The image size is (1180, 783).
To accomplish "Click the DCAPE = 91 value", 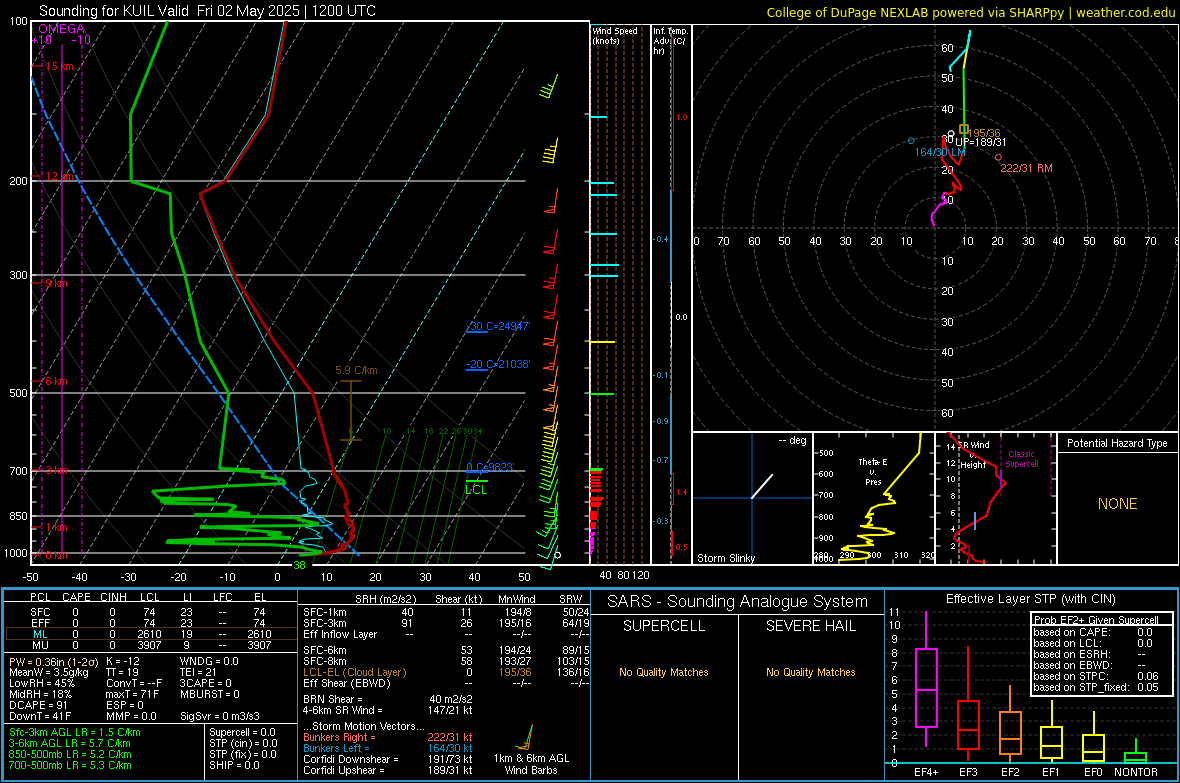I will (x=38, y=705).
